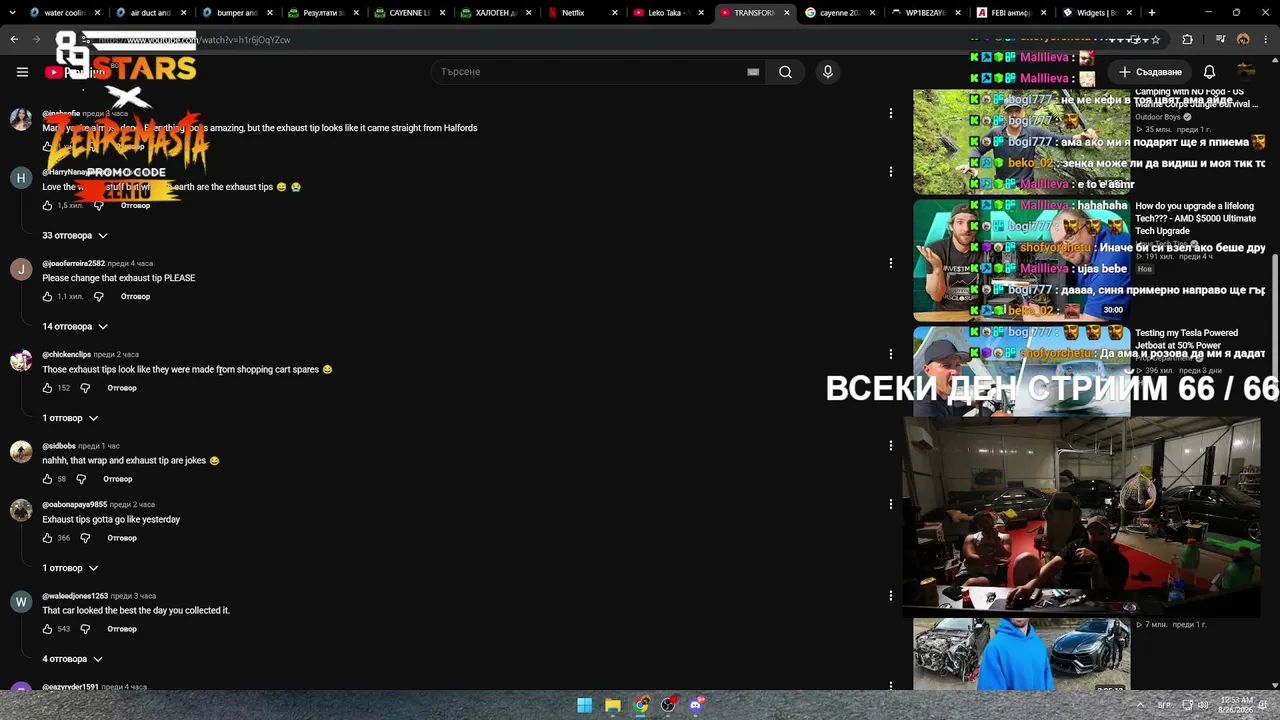Close the active TRANSFORM YouTube tab
Image resolution: width=1280 pixels, height=720 pixels.
787,13
